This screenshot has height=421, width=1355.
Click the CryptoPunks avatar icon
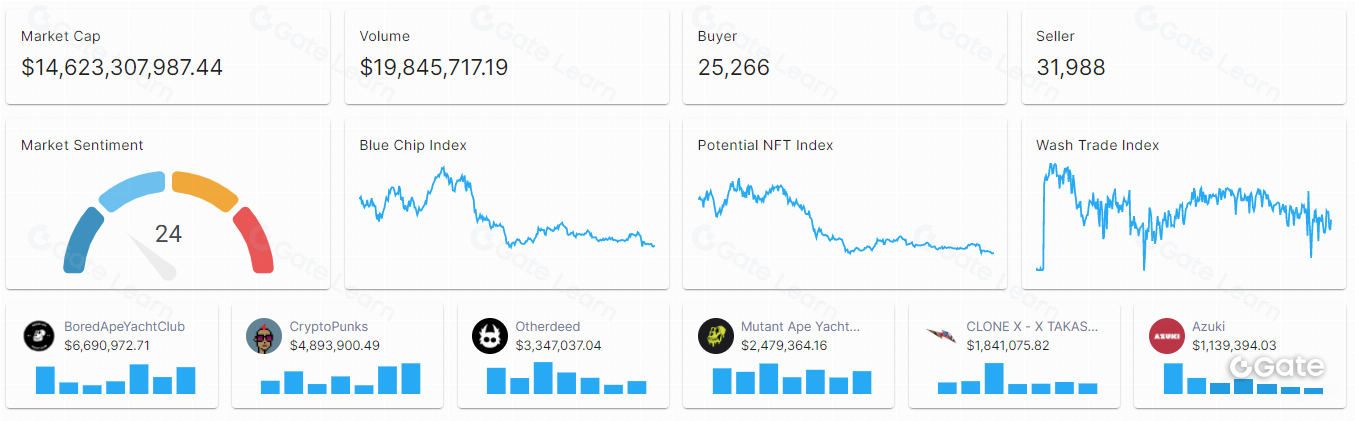264,336
